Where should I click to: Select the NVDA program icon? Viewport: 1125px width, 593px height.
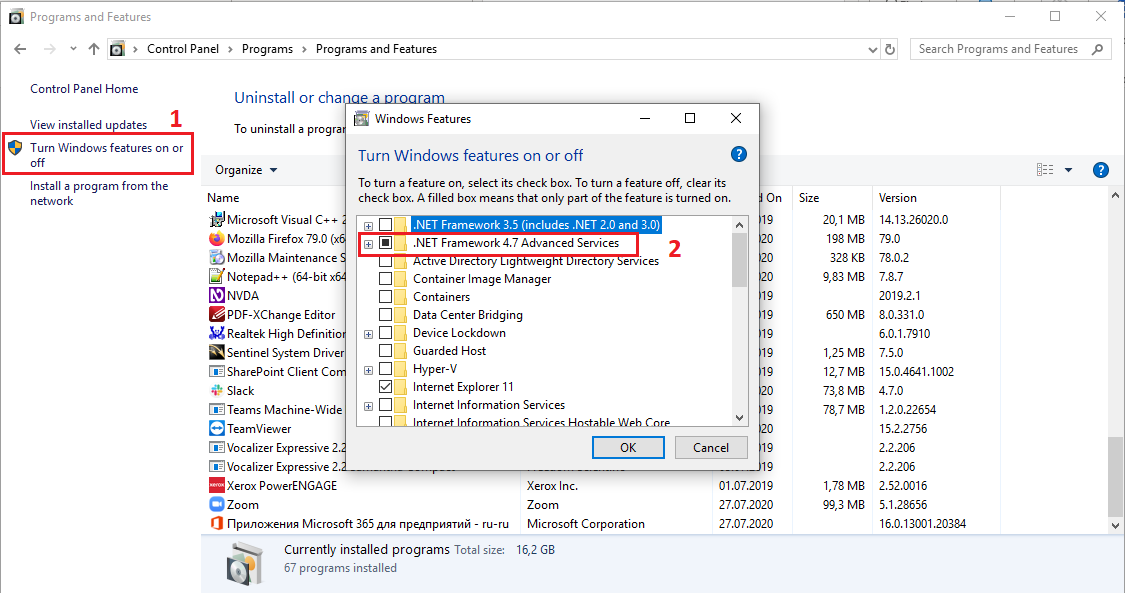217,295
